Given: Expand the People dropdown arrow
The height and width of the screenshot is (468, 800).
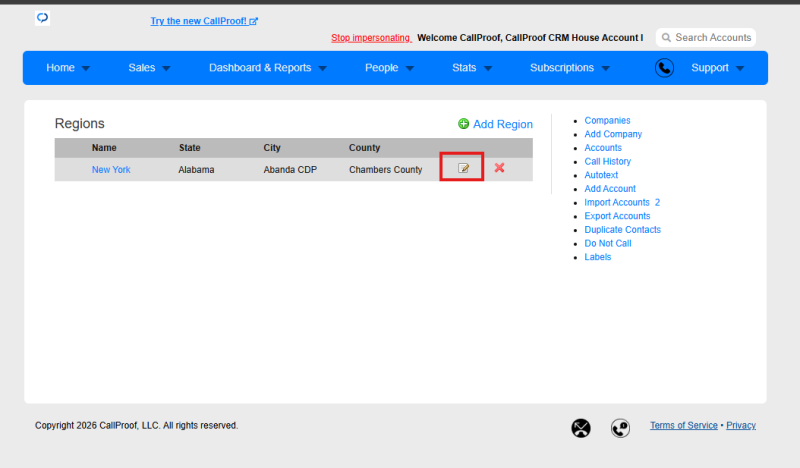Looking at the screenshot, I should coord(410,68).
